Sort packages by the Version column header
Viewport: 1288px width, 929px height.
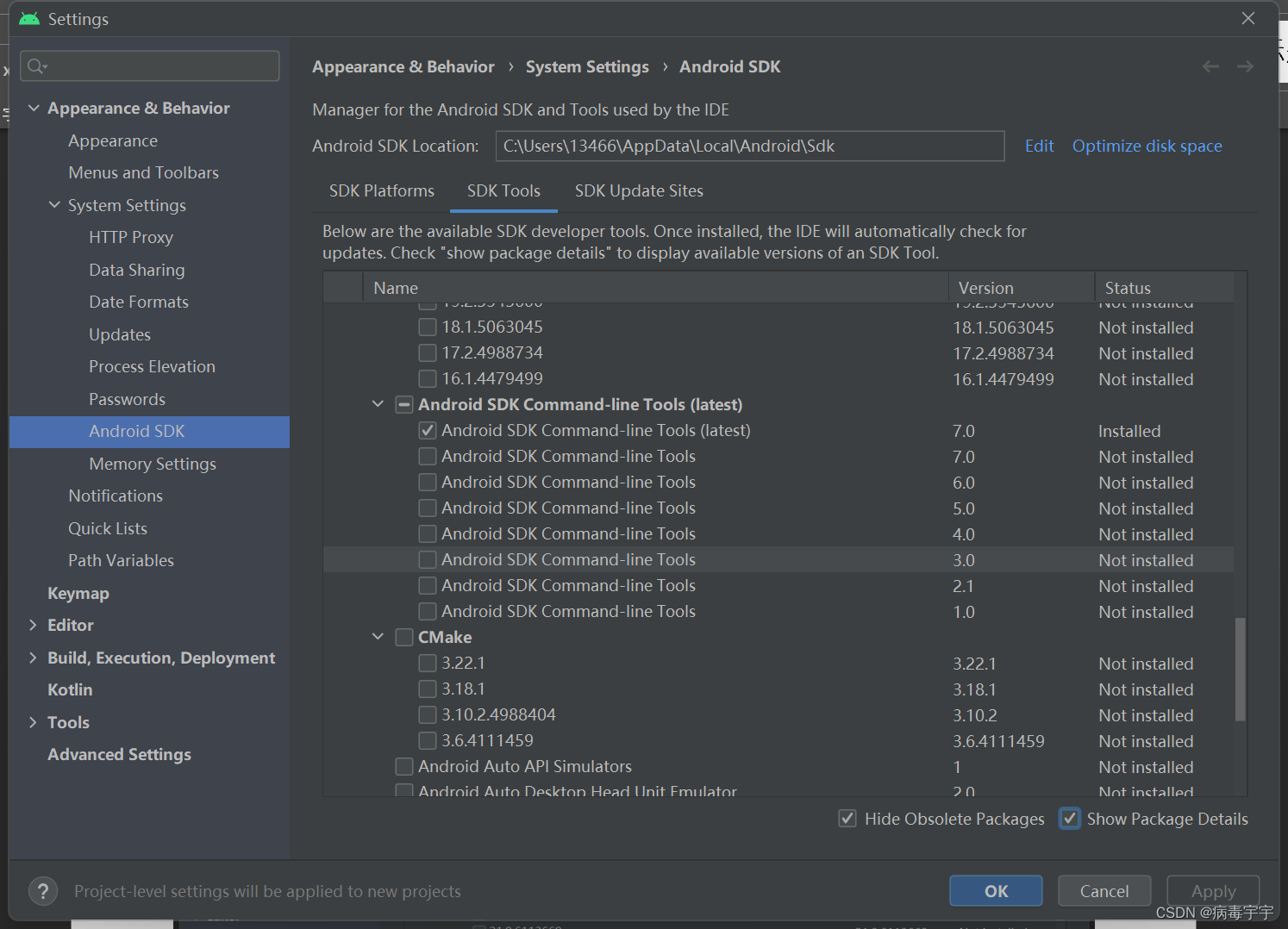pos(1022,288)
